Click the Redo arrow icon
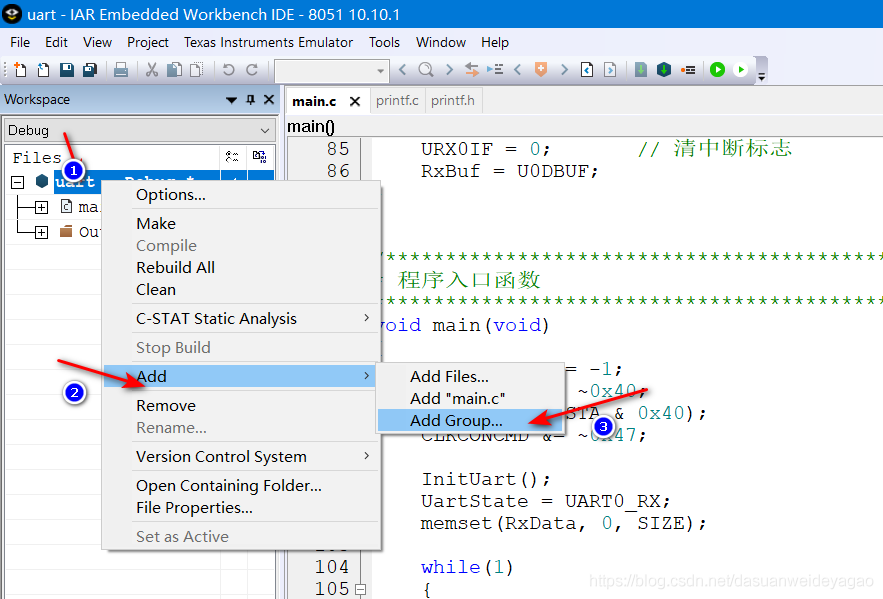This screenshot has width=883, height=599. coord(252,70)
